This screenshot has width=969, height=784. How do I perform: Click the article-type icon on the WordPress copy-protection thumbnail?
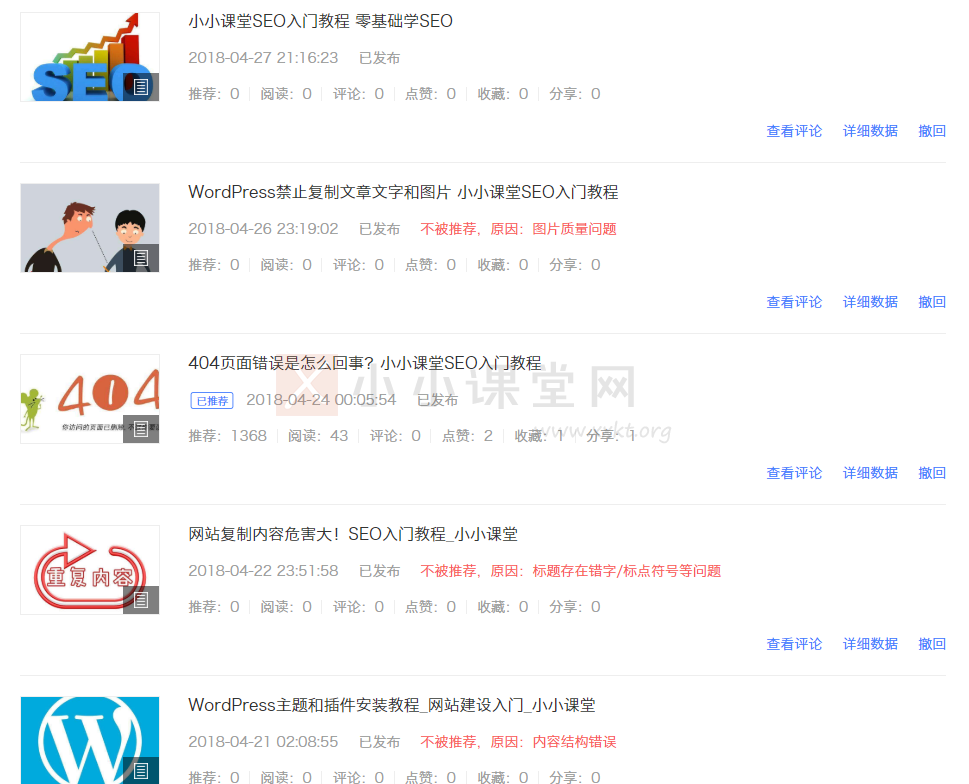141,258
